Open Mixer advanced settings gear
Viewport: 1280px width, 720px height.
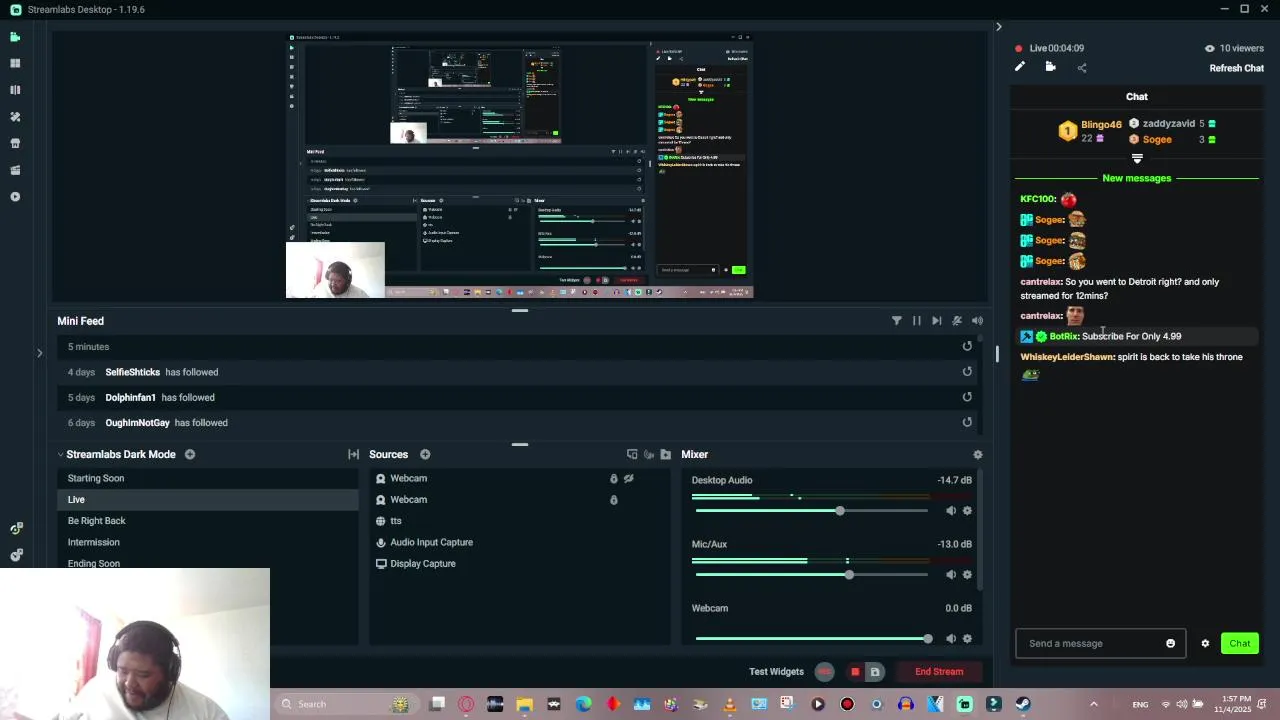tap(977, 454)
